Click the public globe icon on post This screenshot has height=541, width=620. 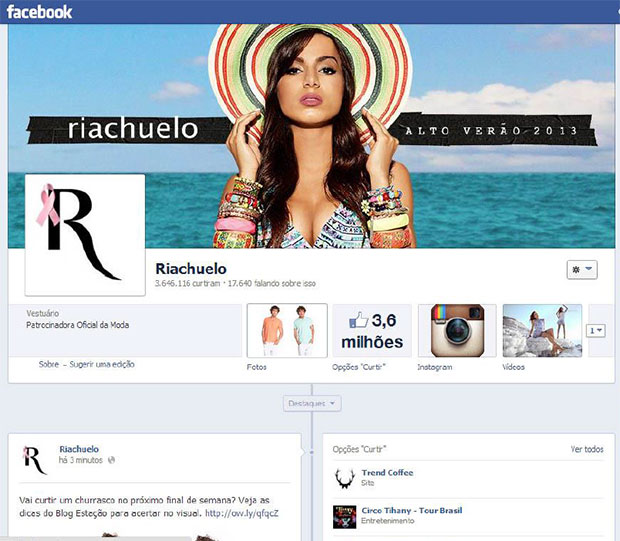coord(112,460)
